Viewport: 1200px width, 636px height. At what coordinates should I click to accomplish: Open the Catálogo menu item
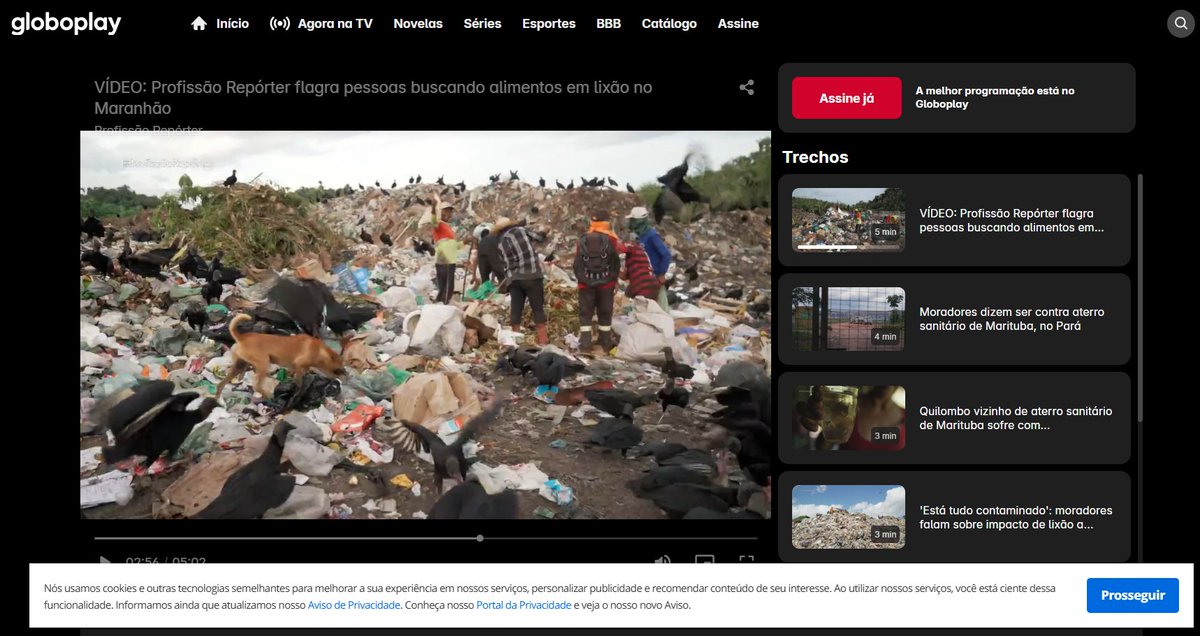pyautogui.click(x=669, y=23)
